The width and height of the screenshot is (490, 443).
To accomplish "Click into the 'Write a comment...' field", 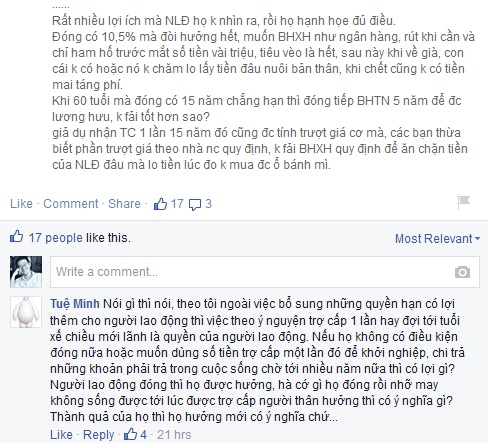I will pos(265,272).
